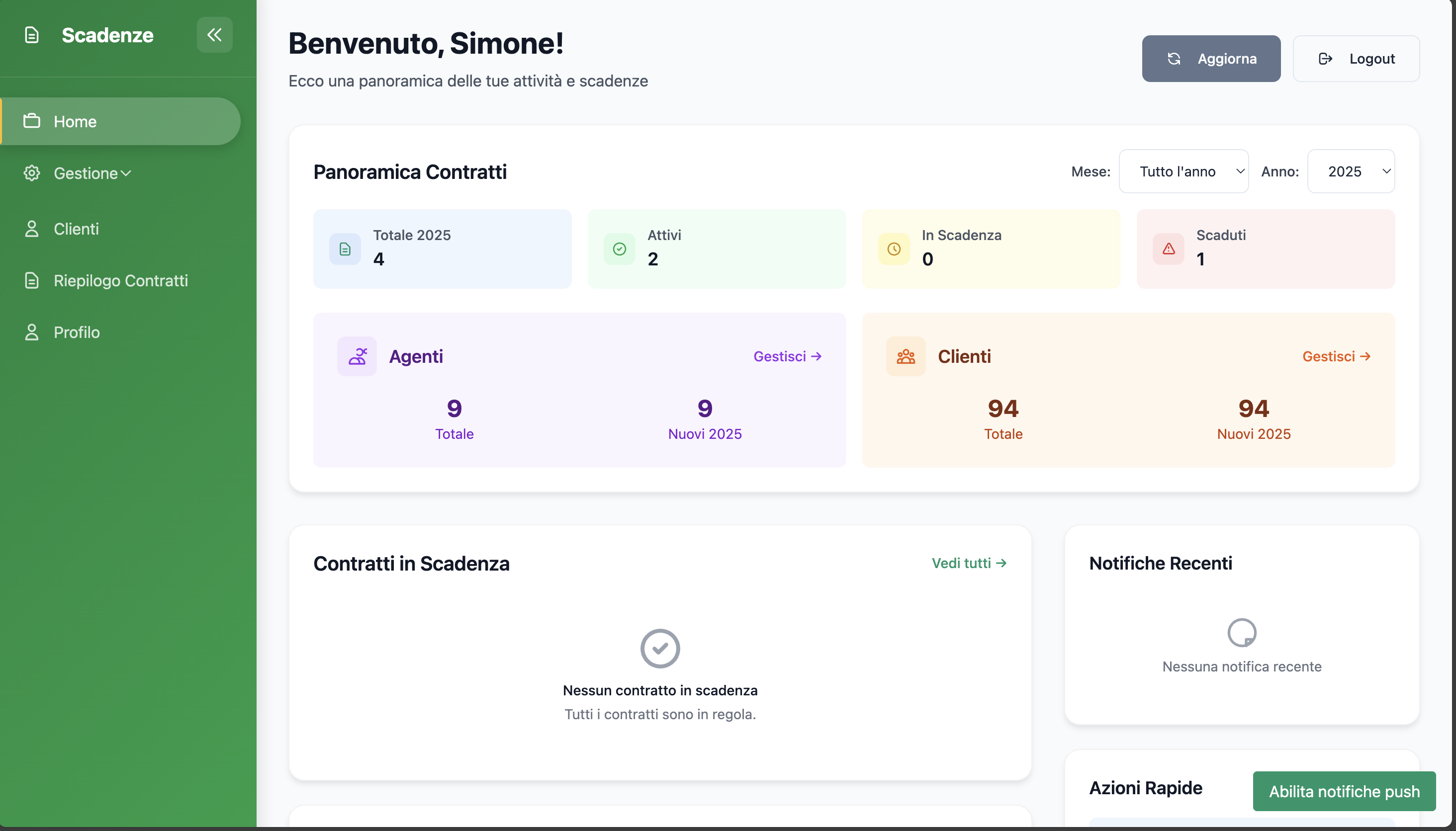This screenshot has height=831, width=1456.
Task: Click the Scadenze document icon in the header
Action: click(31, 35)
